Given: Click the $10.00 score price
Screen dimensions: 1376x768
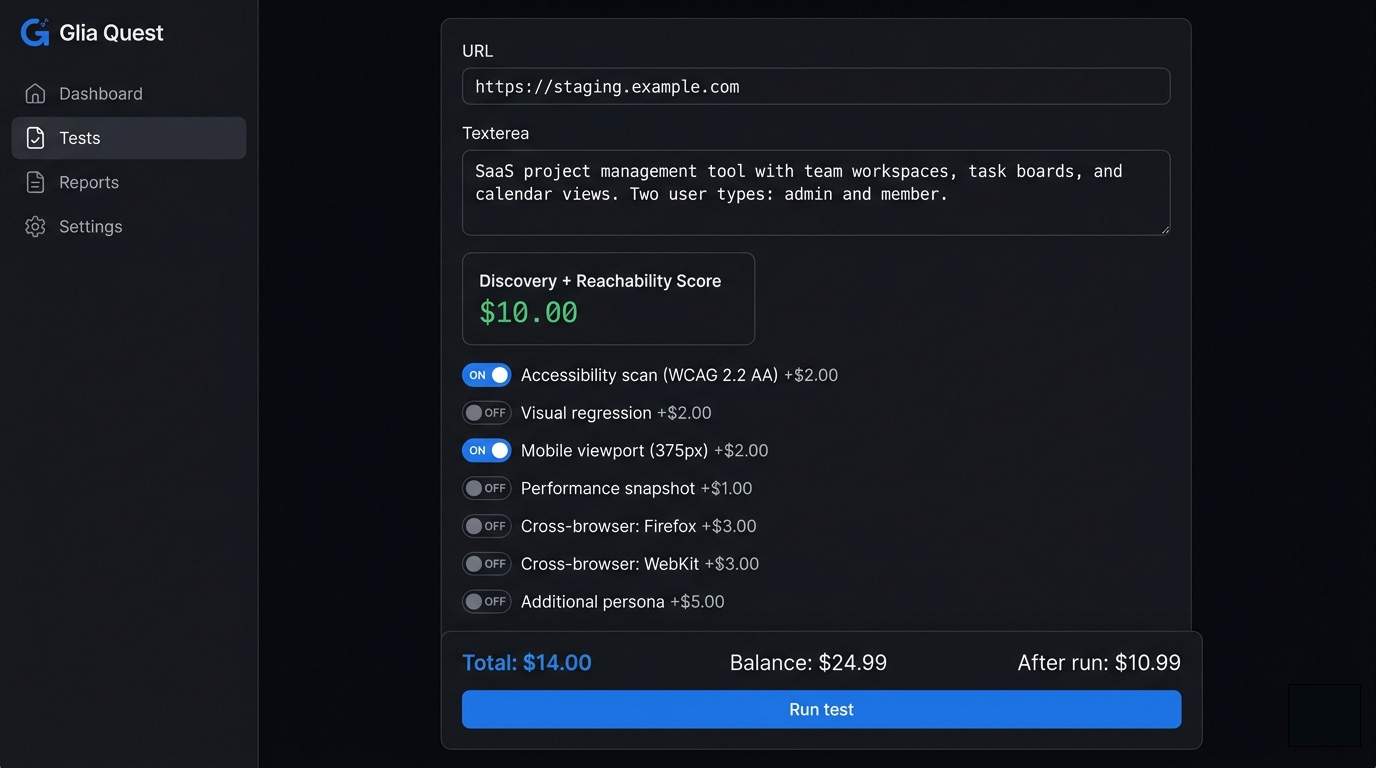Looking at the screenshot, I should (528, 312).
